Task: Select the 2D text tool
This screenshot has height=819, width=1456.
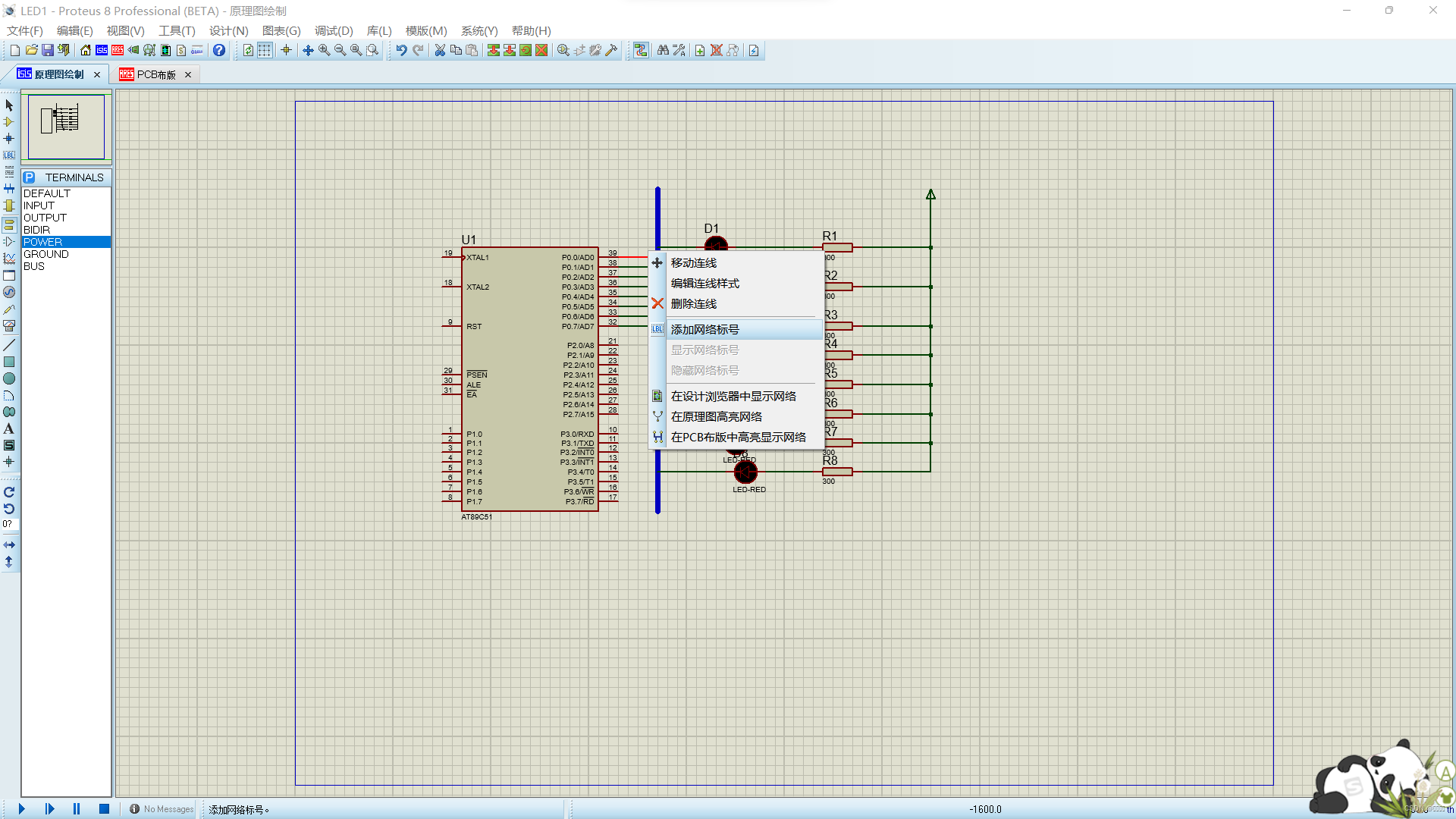Action: pos(9,428)
